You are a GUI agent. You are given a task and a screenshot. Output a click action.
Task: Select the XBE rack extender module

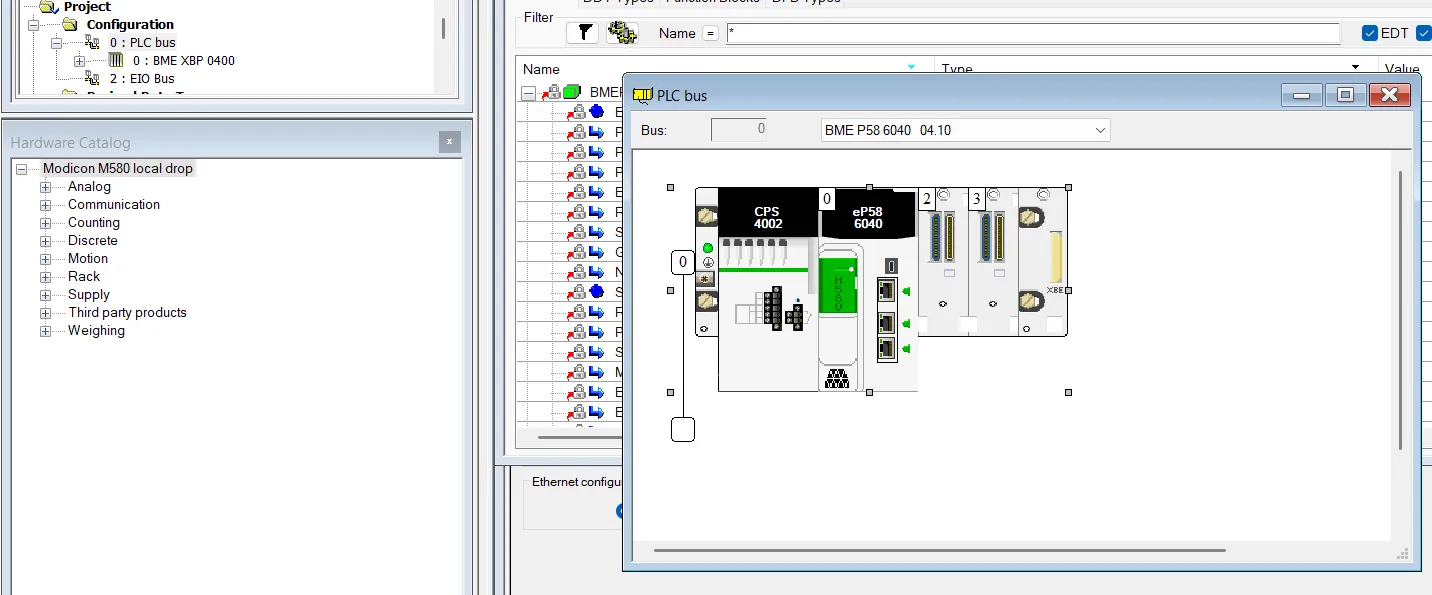coord(1043,262)
